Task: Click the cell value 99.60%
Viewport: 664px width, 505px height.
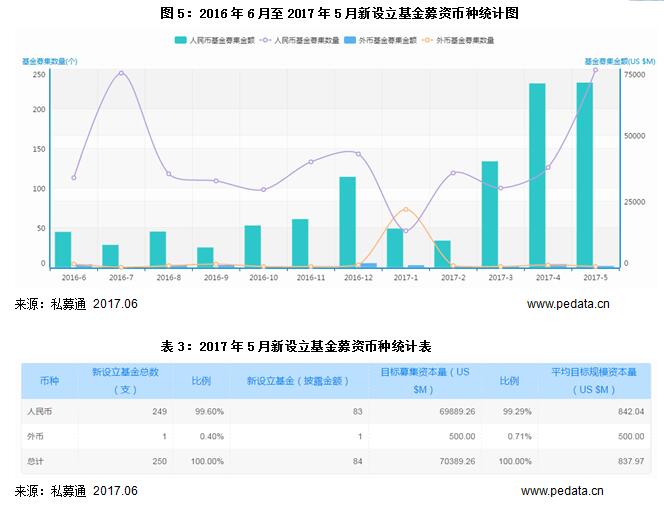Action: pyautogui.click(x=209, y=411)
